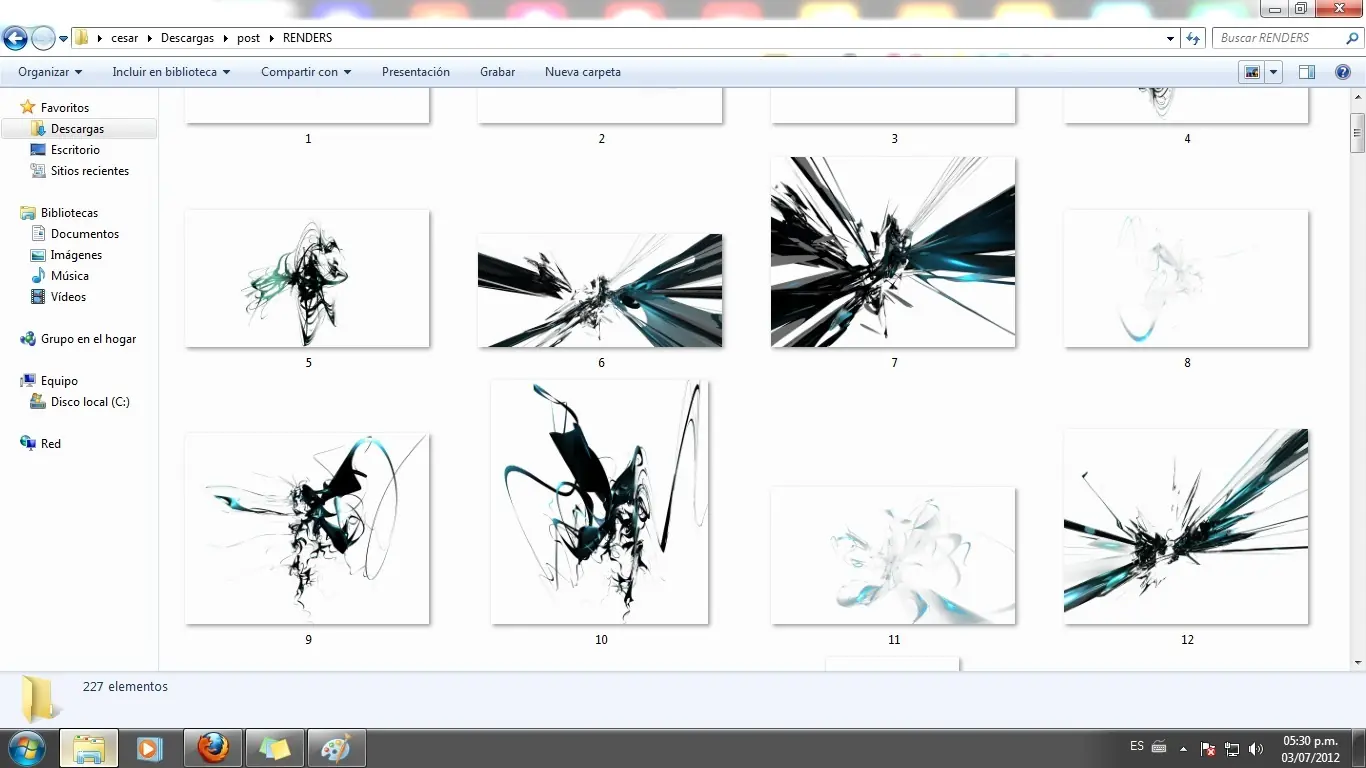Select Bibliotecas in the navigation pane

tap(69, 213)
